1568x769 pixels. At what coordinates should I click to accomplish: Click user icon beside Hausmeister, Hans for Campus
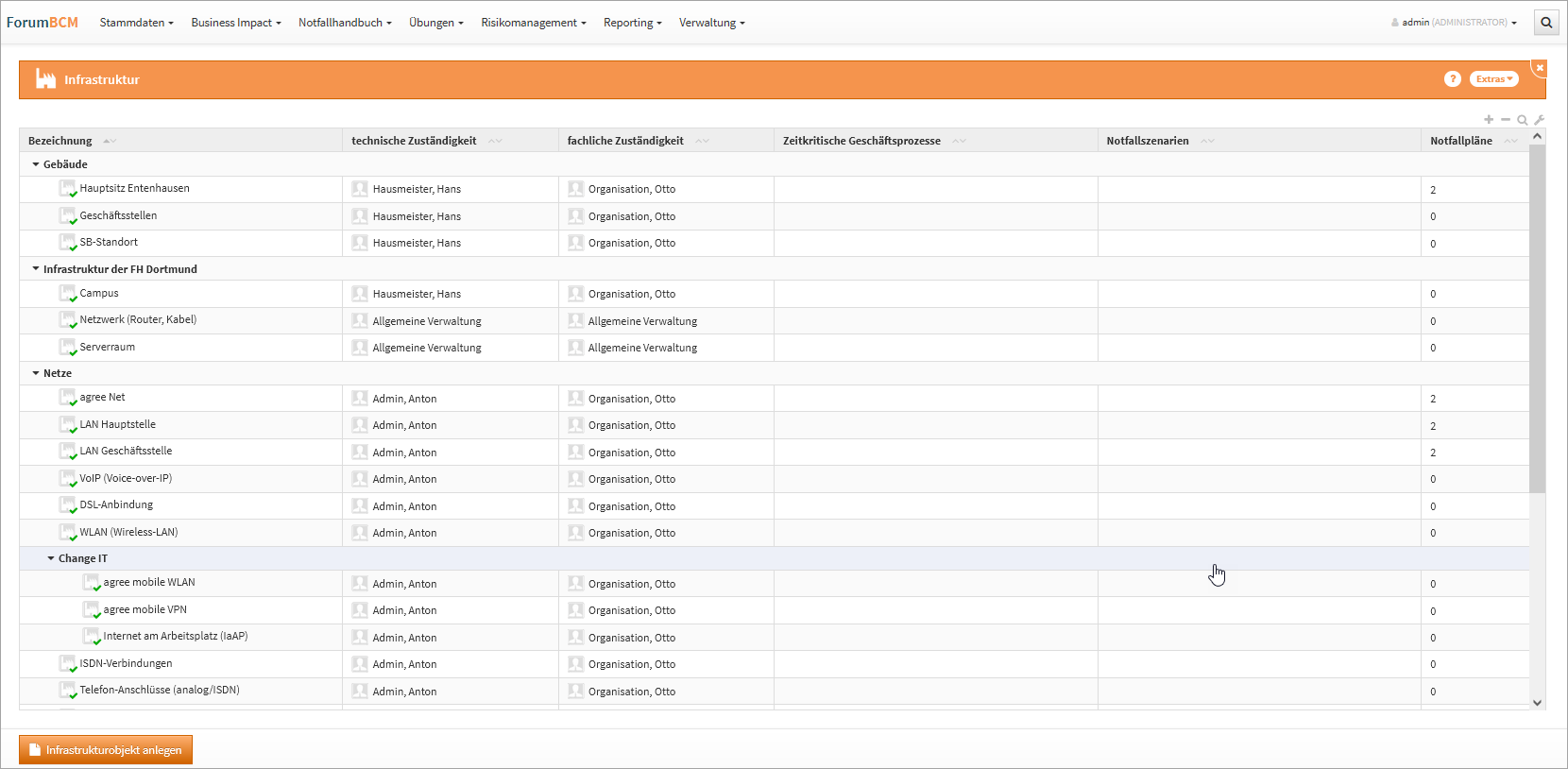click(360, 294)
